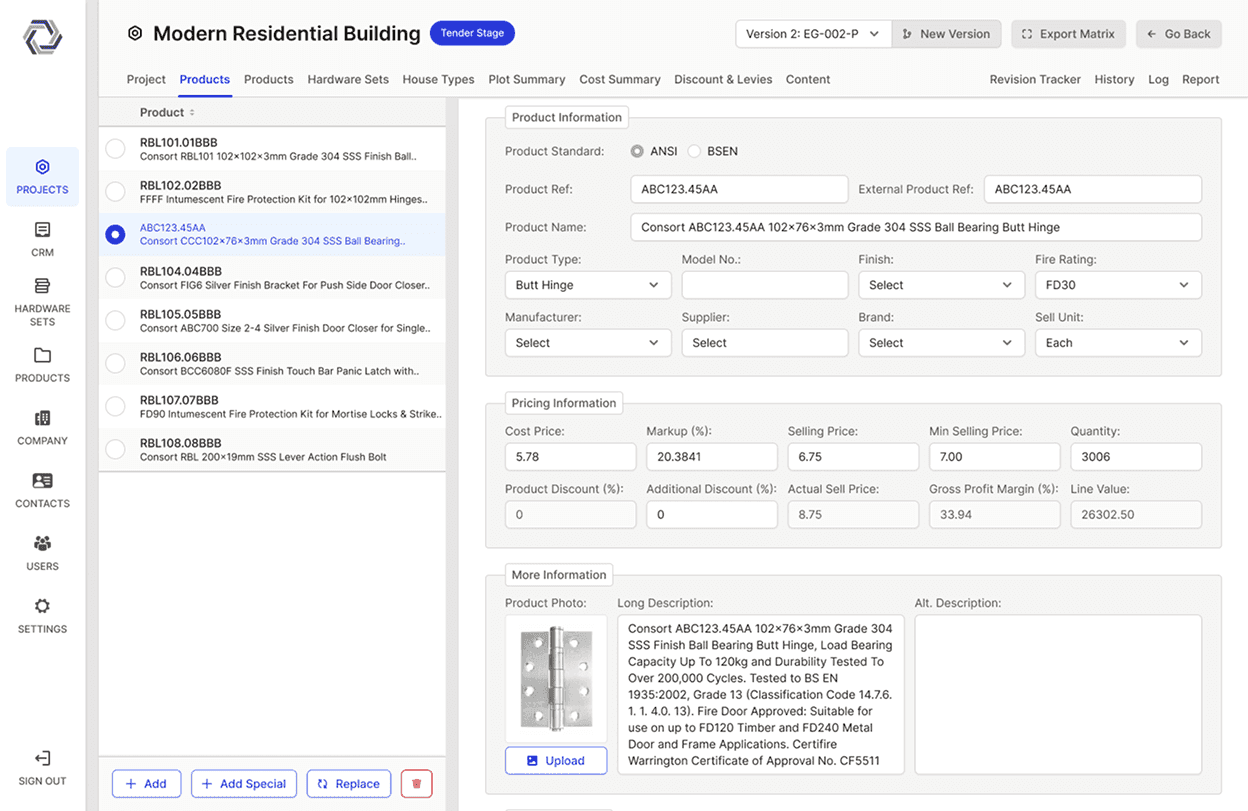Open the Supplier select field
This screenshot has width=1248, height=811.
pyautogui.click(x=765, y=343)
